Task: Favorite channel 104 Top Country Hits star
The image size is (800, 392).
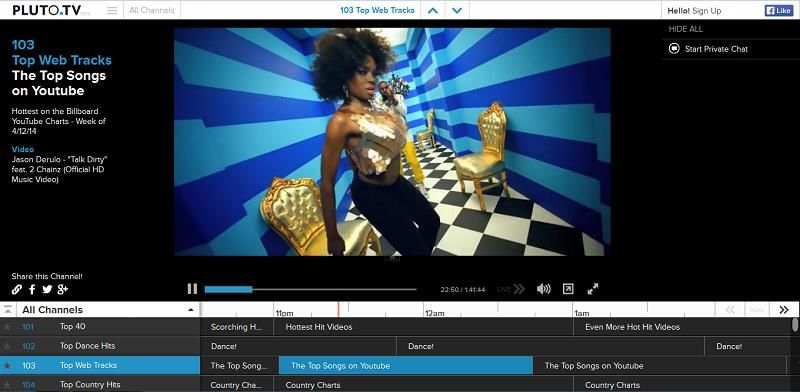Action: pyautogui.click(x=7, y=385)
